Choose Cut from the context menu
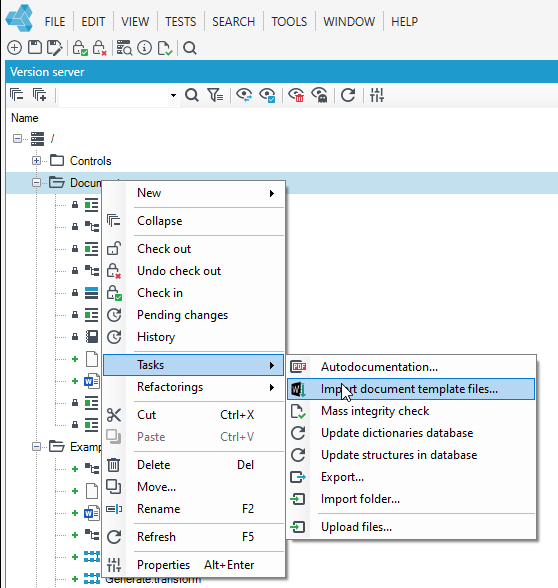Viewport: 558px width, 588px height. point(194,415)
